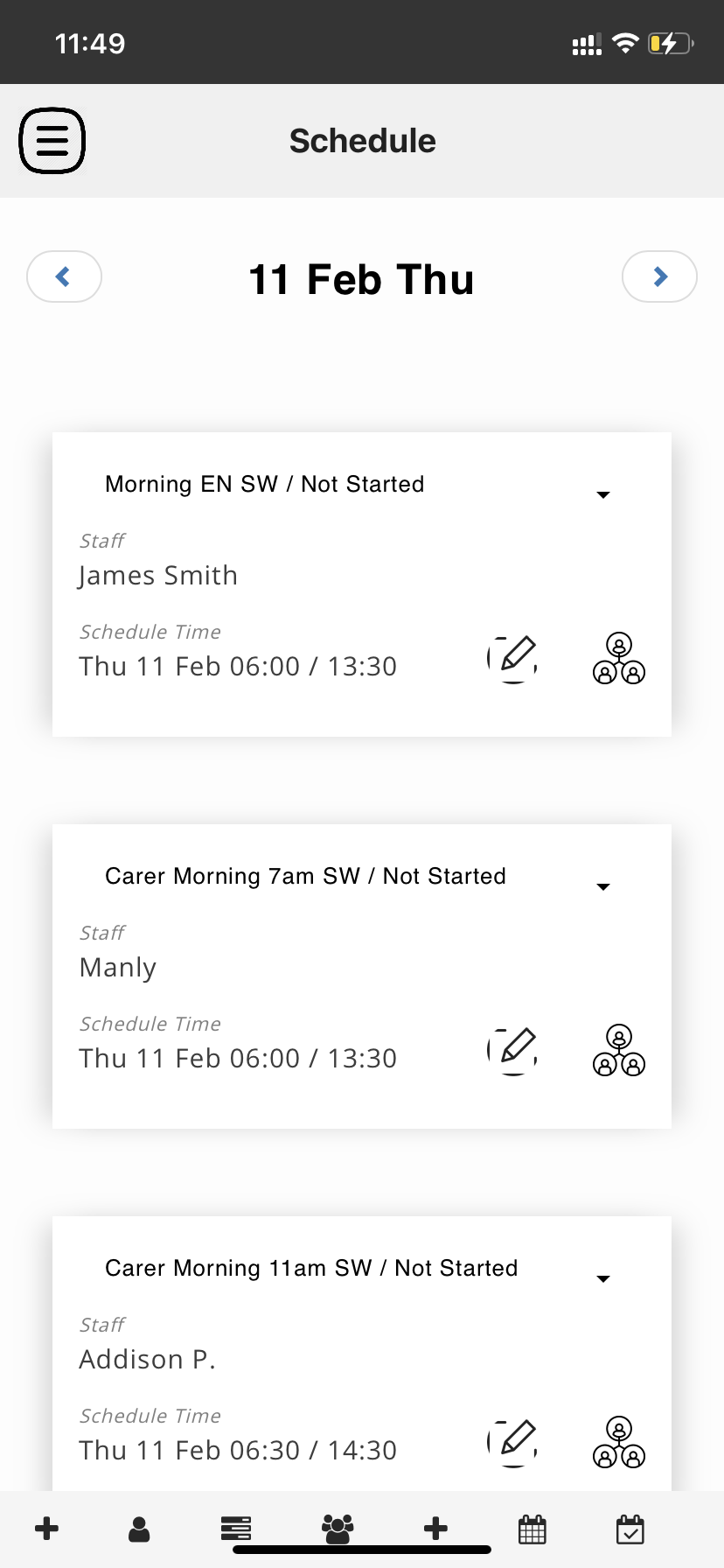This screenshot has width=724, height=1568.
Task: Open the hamburger menu in the header
Action: 52,141
